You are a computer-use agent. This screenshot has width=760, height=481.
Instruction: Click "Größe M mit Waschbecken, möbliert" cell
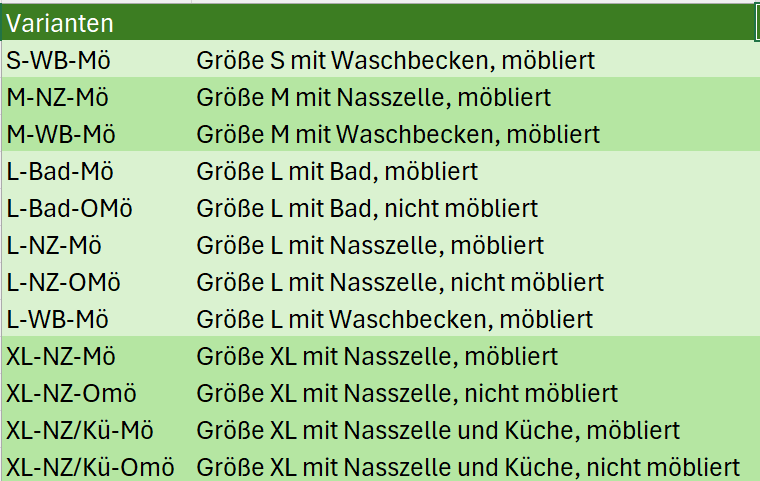tap(398, 134)
